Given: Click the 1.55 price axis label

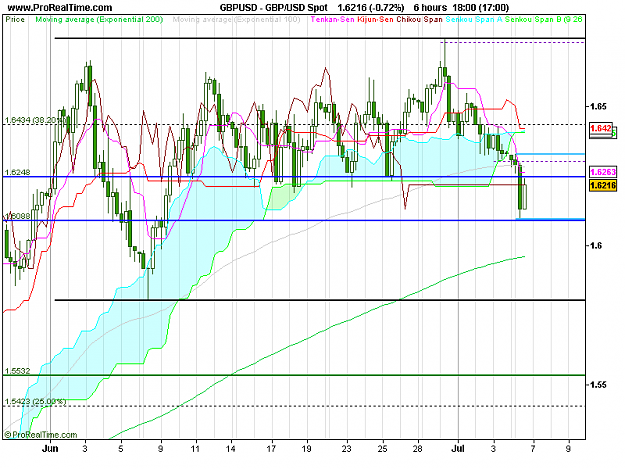Looking at the screenshot, I should 598,385.
